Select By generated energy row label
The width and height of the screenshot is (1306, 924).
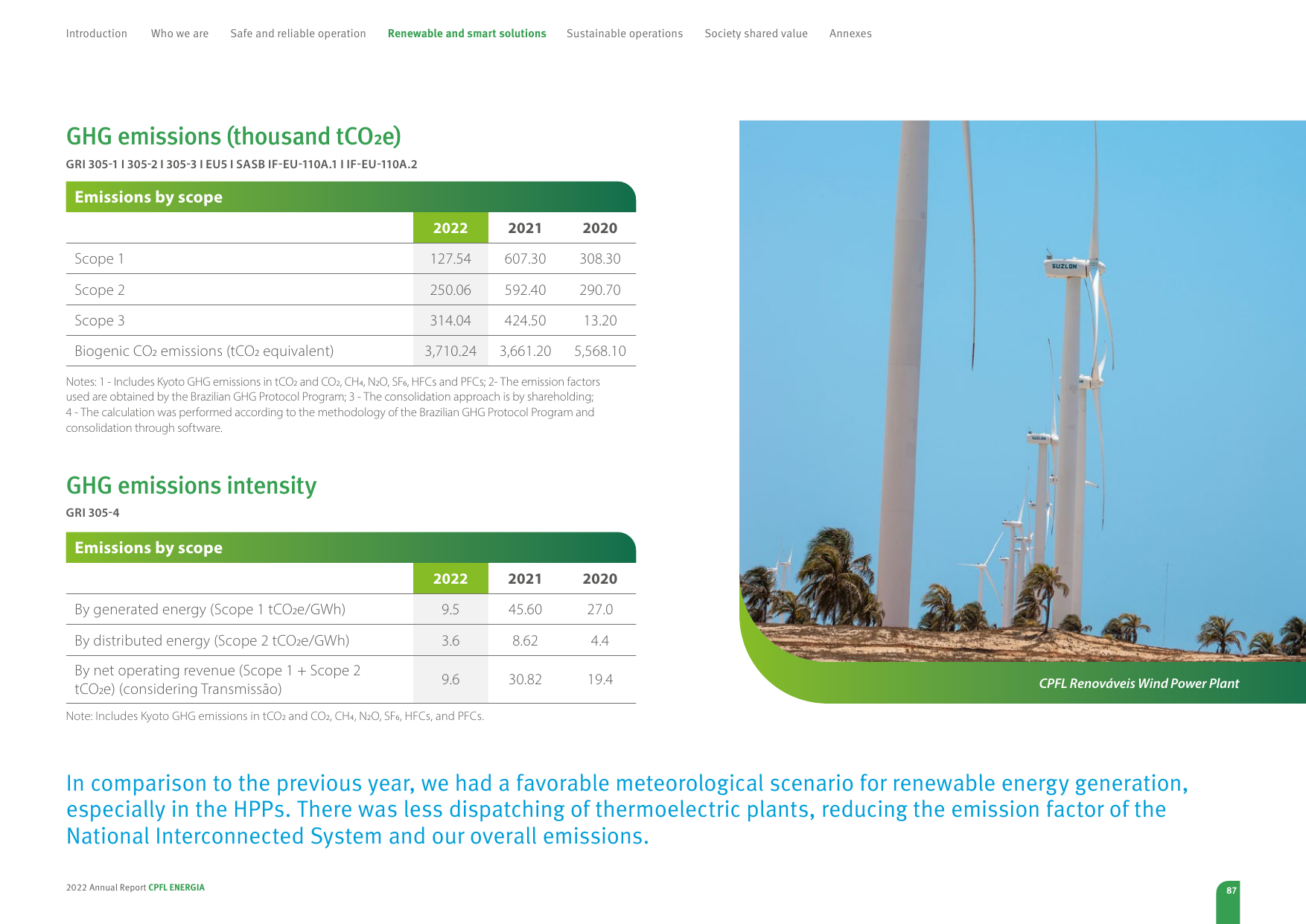pos(210,609)
